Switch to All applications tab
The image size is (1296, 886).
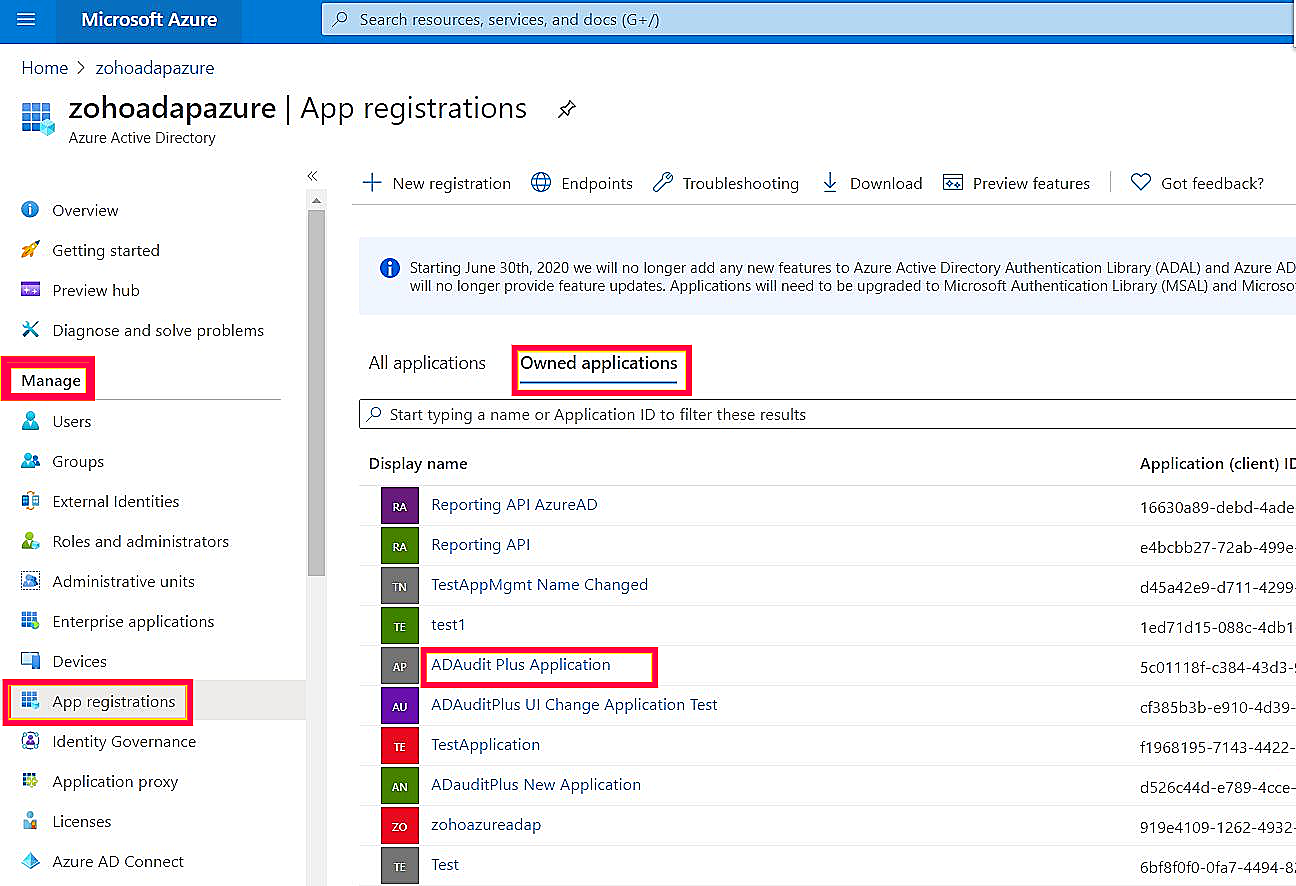coord(427,363)
